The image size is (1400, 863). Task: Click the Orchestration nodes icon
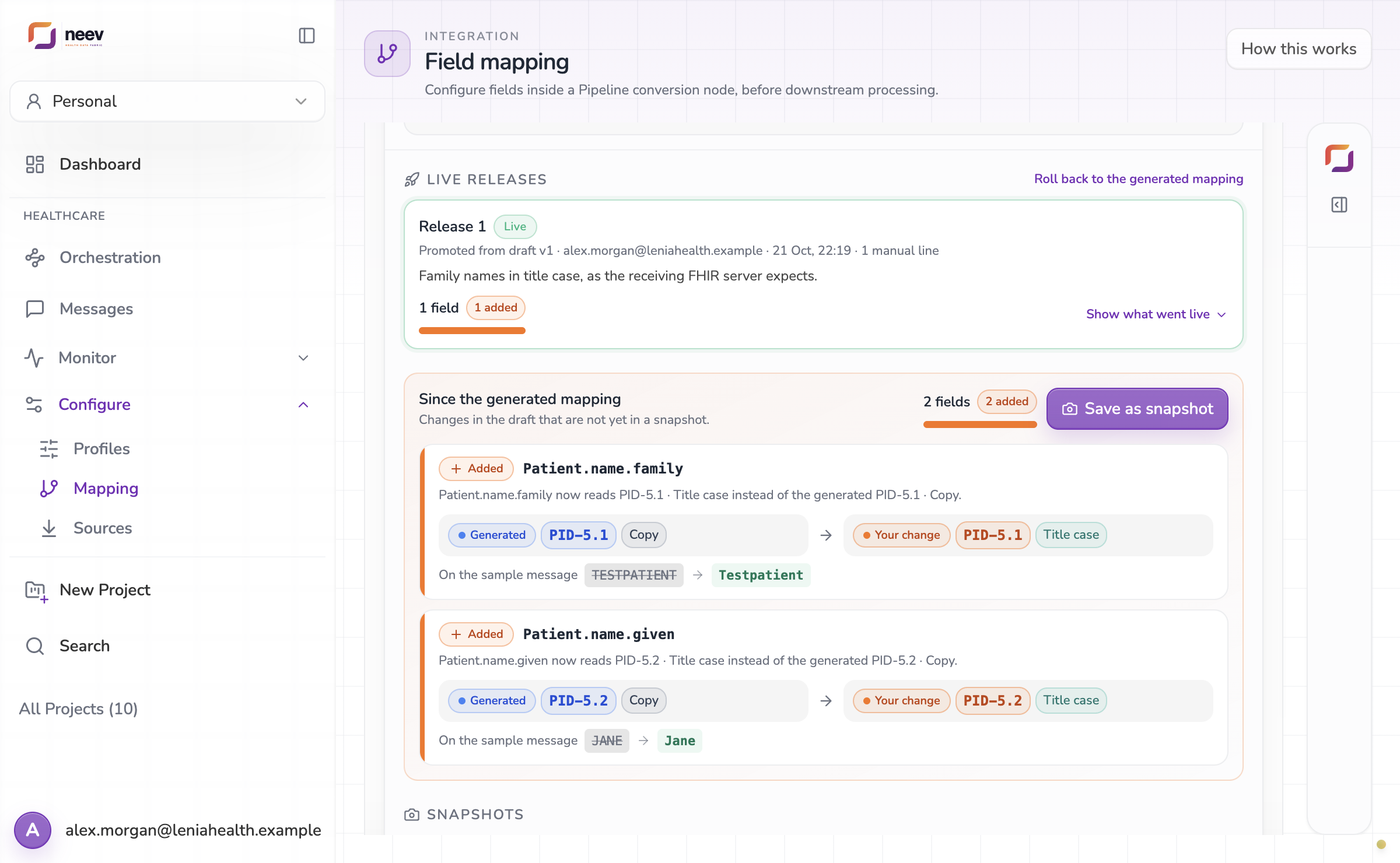(x=35, y=258)
